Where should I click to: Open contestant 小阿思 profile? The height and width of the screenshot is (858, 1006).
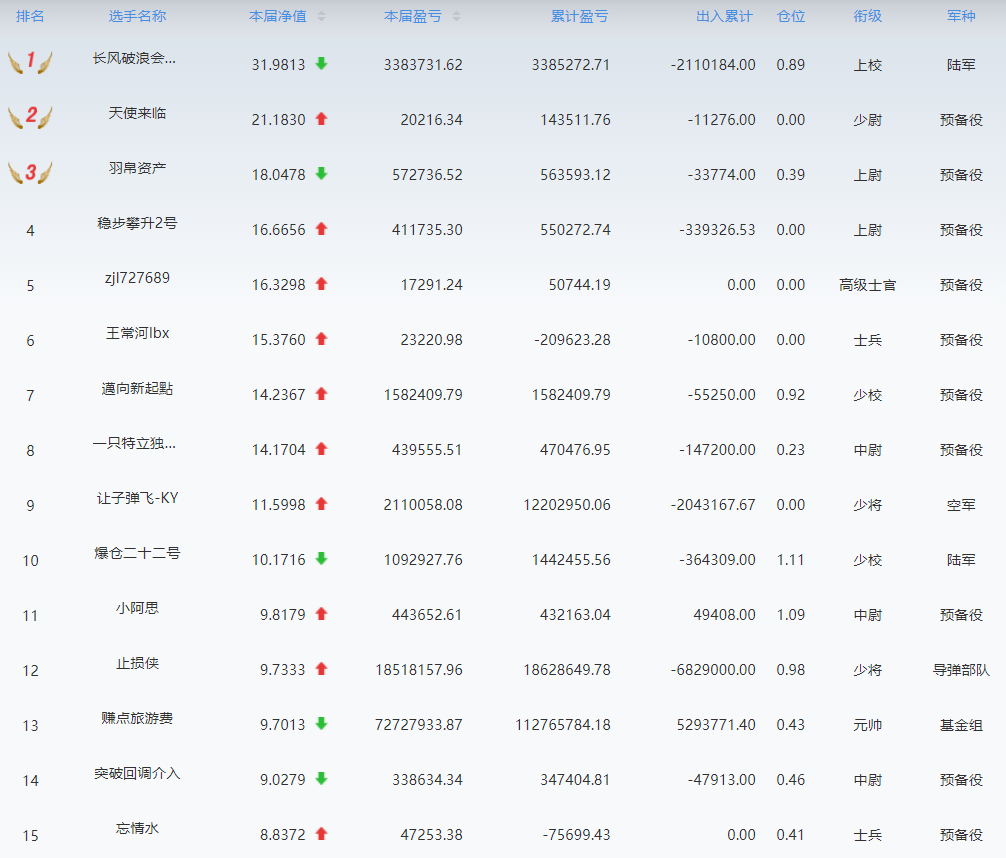click(137, 608)
